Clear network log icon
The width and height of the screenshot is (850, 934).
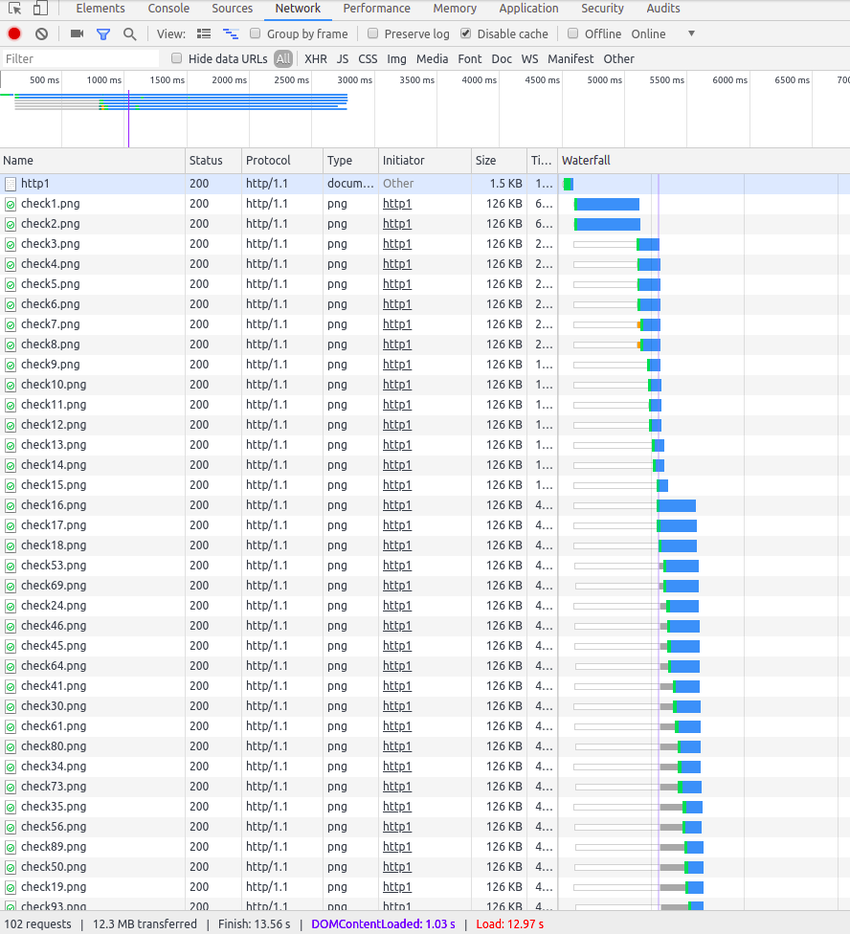[x=41, y=34]
